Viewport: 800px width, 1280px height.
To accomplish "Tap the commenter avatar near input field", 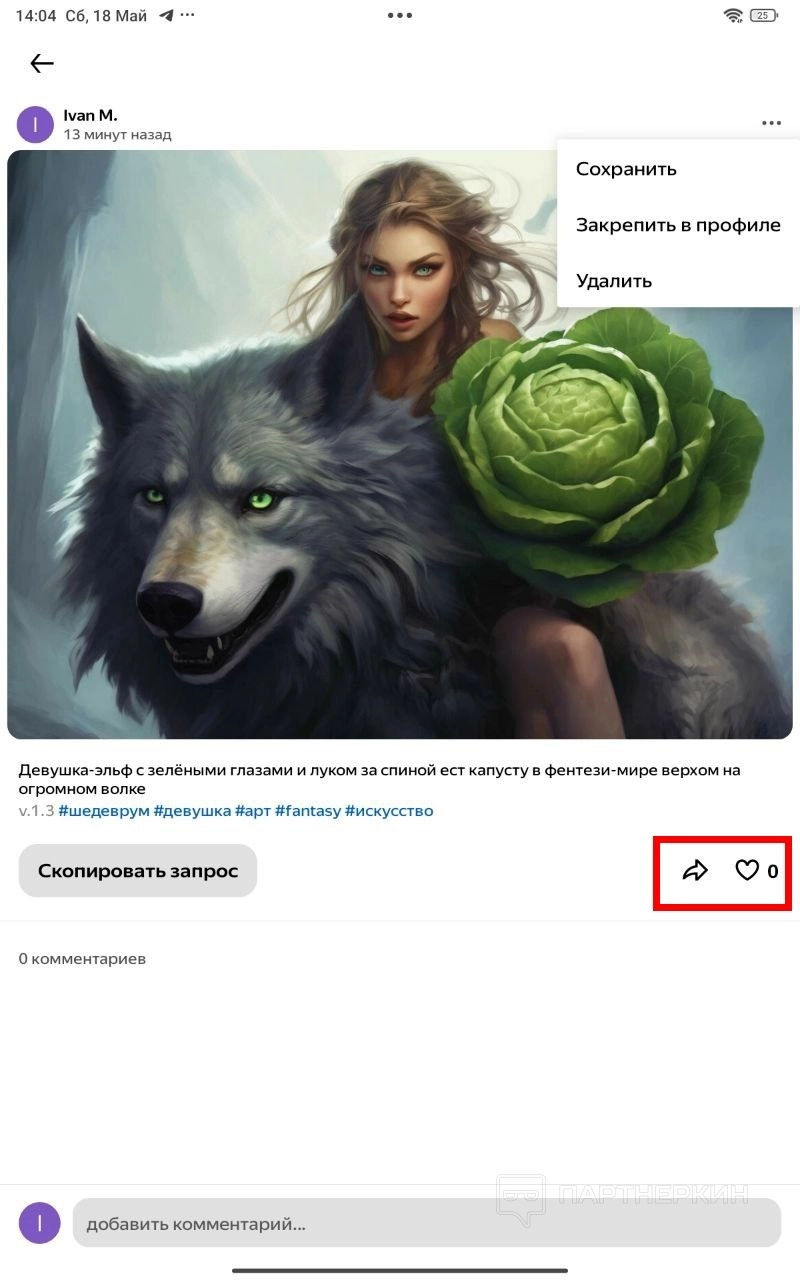I will coord(40,1223).
